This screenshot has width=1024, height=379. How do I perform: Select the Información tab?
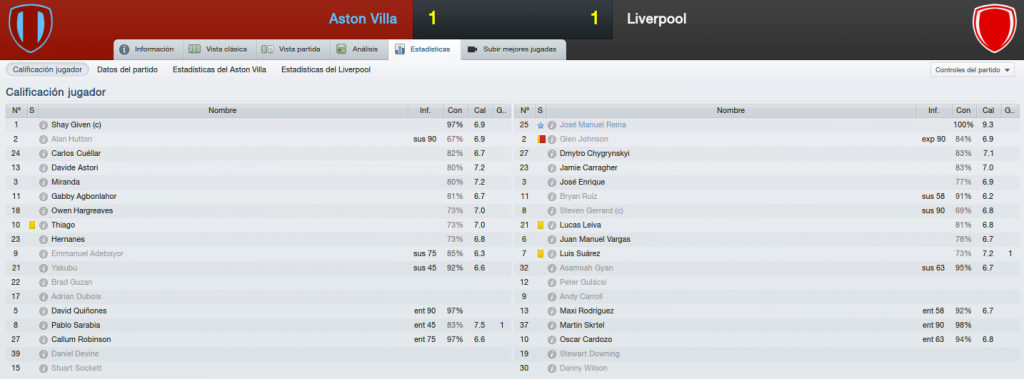tap(147, 49)
